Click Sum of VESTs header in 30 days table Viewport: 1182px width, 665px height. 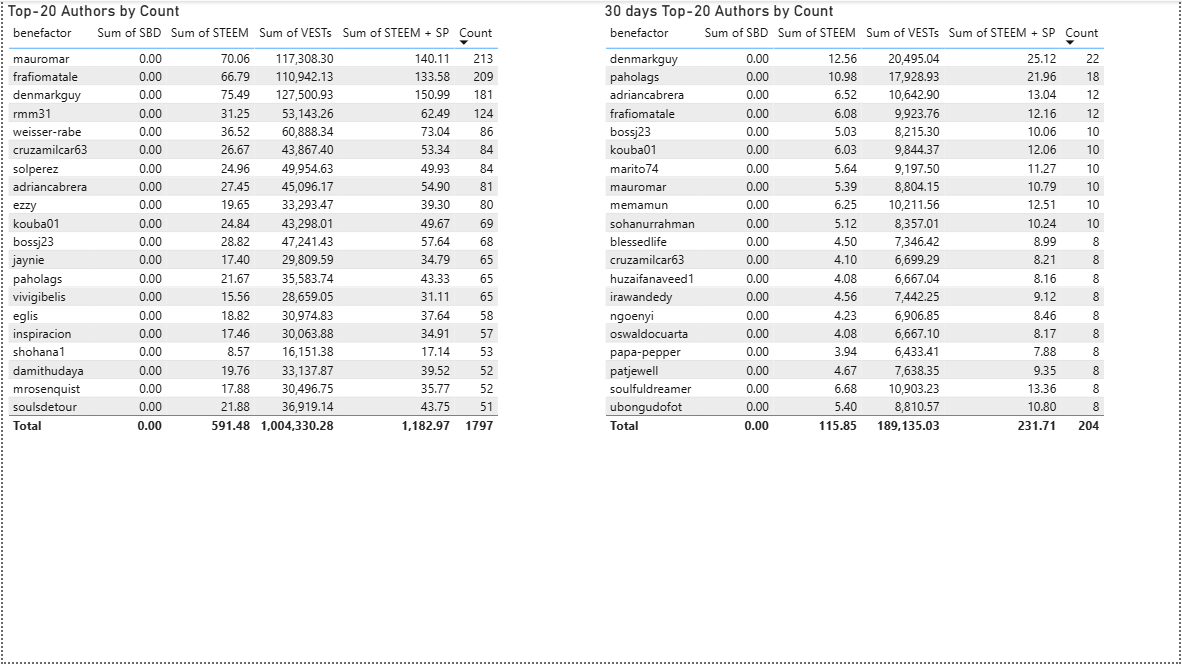(902, 33)
